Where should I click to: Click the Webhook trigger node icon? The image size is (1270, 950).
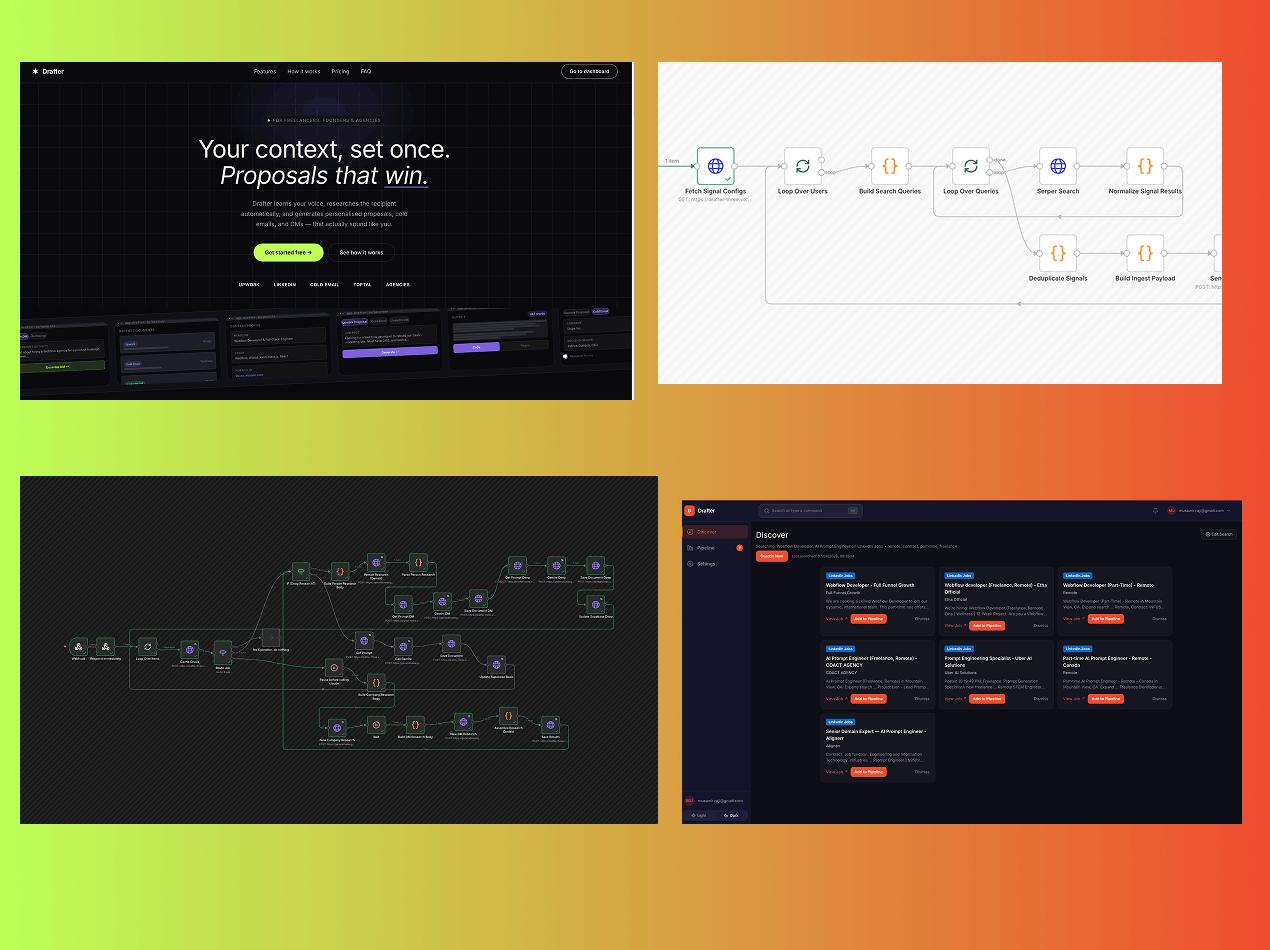pos(79,647)
